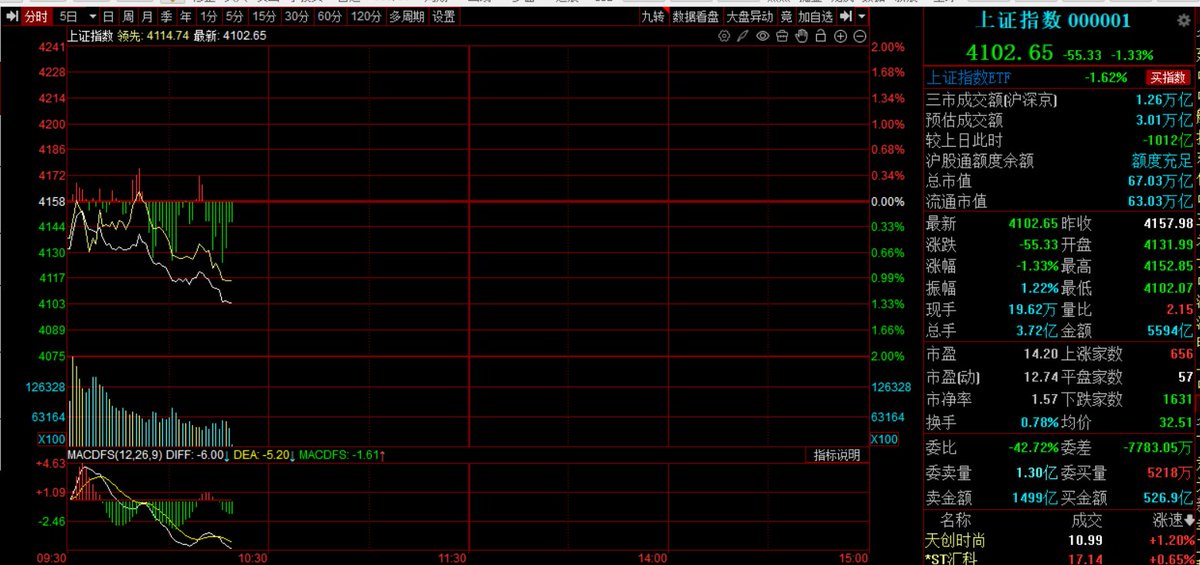
Task: Switch to the 季 quarterly chart tab
Action: [x=167, y=16]
